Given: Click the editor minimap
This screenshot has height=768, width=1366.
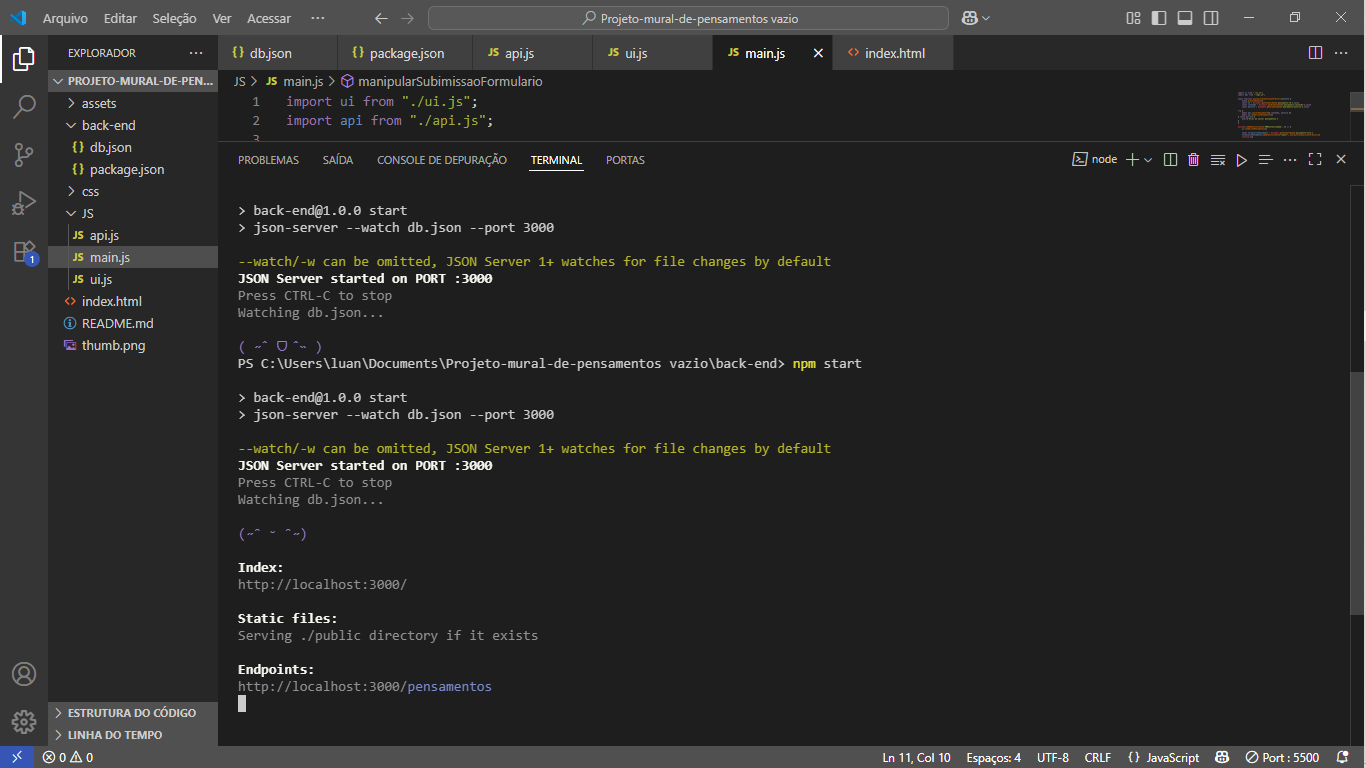Looking at the screenshot, I should point(1292,115).
